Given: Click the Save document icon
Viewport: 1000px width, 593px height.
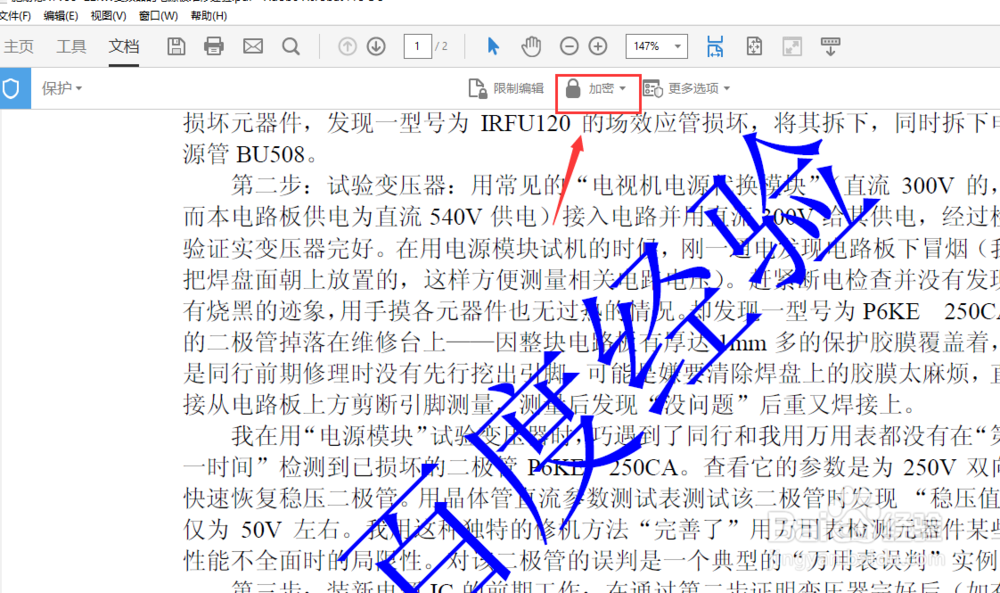Looking at the screenshot, I should click(176, 46).
